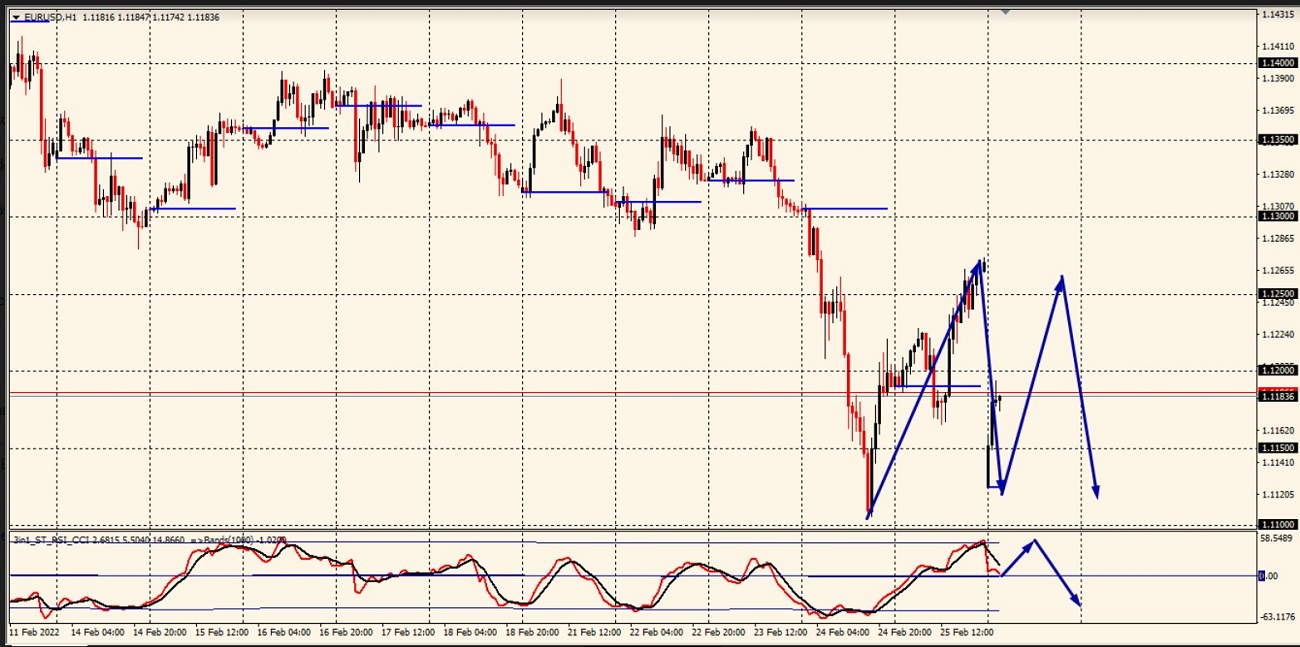Click the 1.14000 price level label
This screenshot has height=647, width=1300.
tap(1277, 62)
